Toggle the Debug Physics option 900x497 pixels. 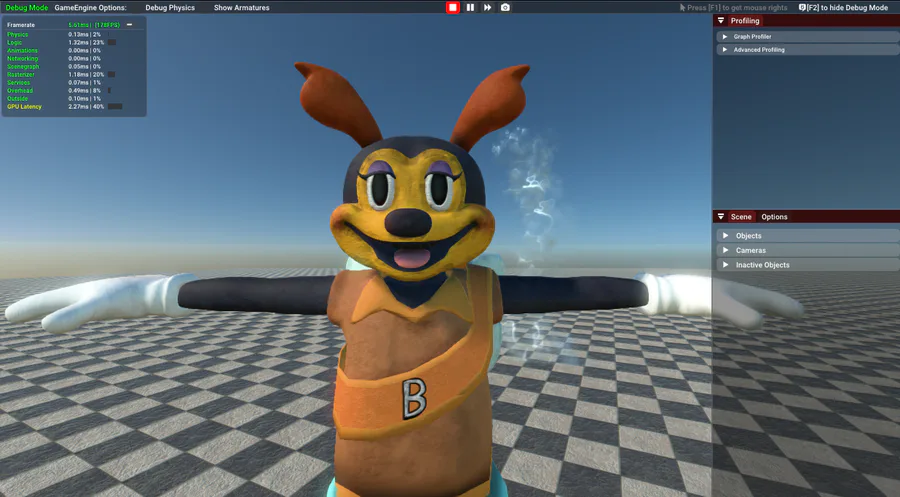170,7
